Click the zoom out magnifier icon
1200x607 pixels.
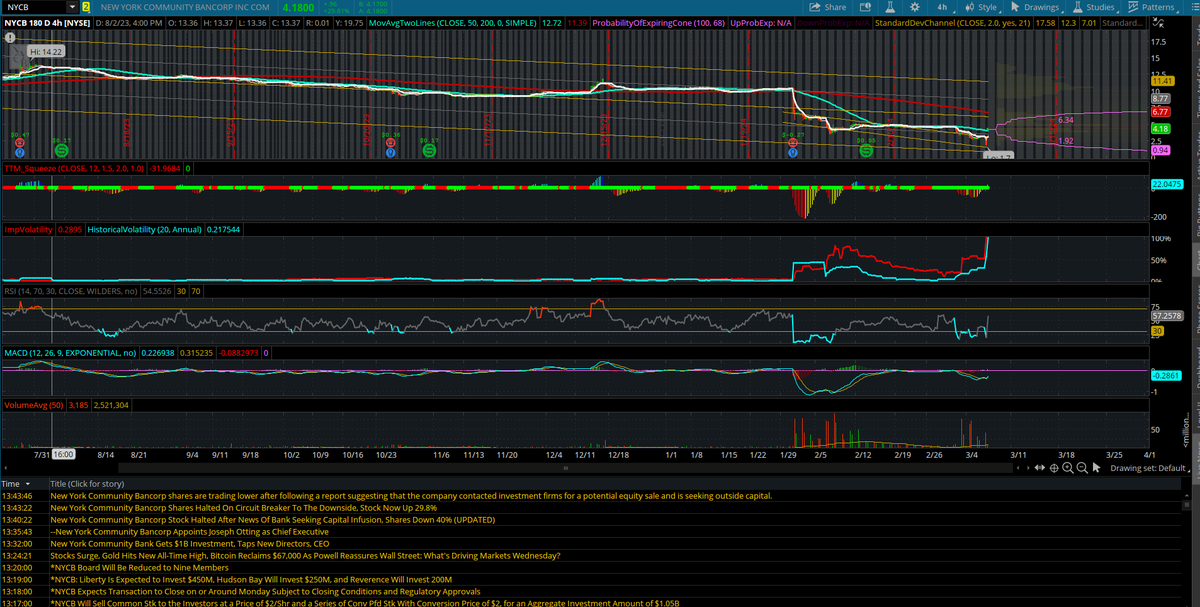click(x=1082, y=468)
